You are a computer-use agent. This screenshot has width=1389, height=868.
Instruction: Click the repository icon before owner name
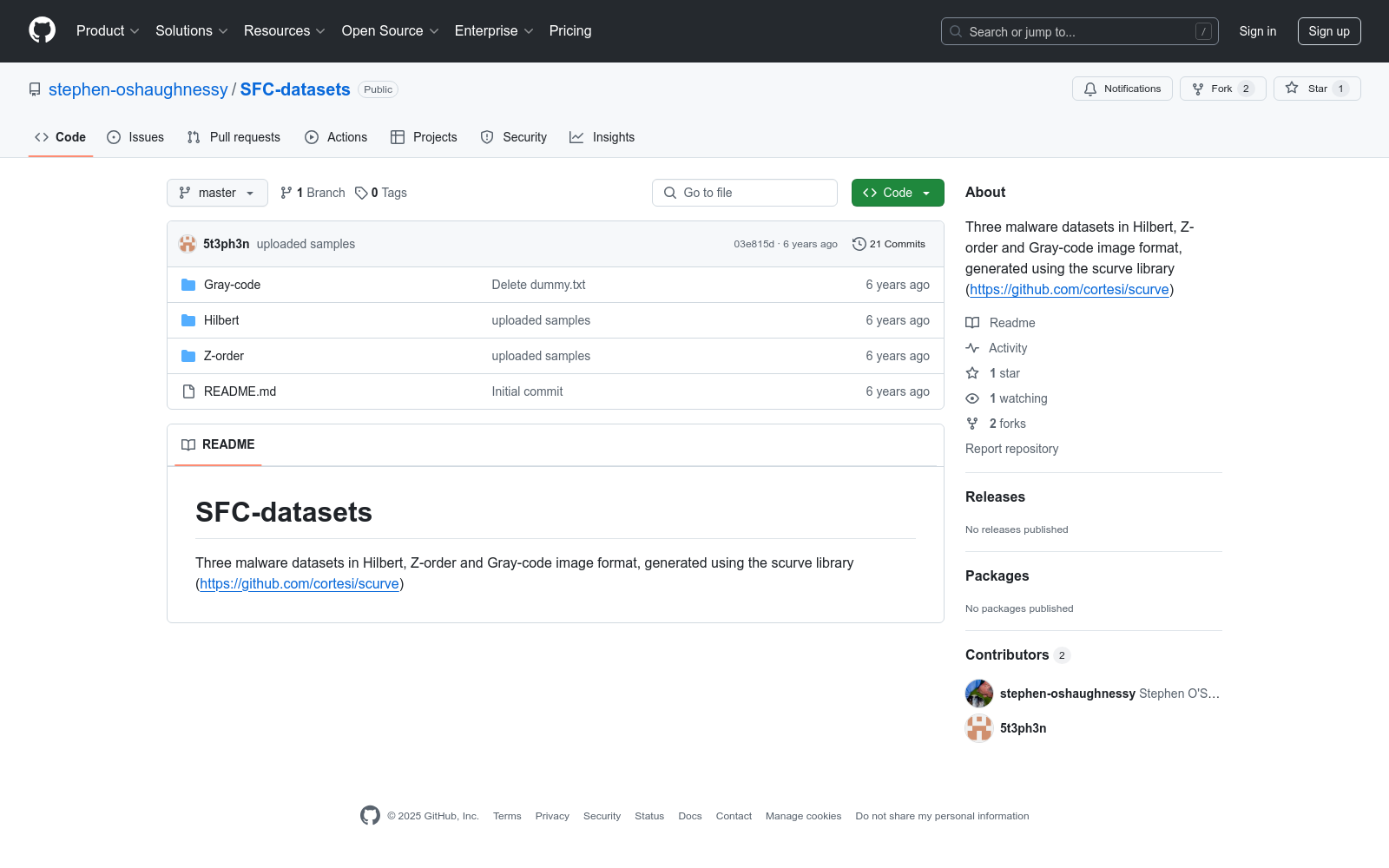click(35, 89)
